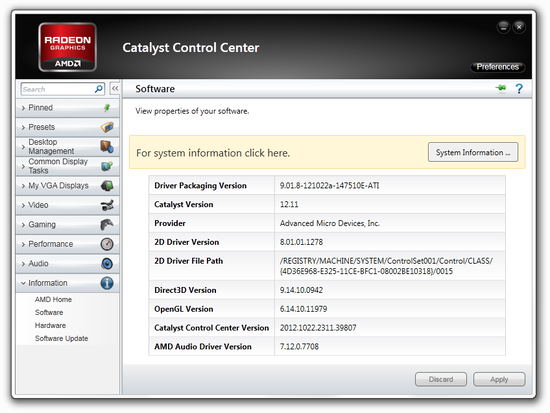The height and width of the screenshot is (413, 550).
Task: Expand Common Display Tasks section
Action: pos(68,166)
